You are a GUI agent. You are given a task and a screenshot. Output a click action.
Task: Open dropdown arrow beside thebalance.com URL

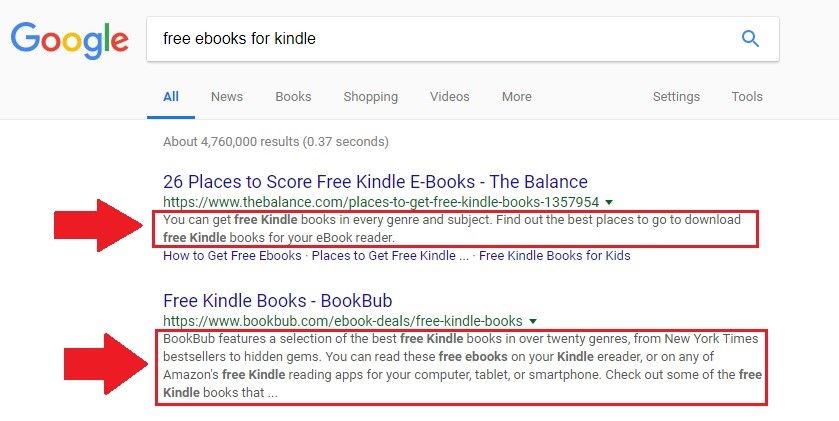[609, 202]
